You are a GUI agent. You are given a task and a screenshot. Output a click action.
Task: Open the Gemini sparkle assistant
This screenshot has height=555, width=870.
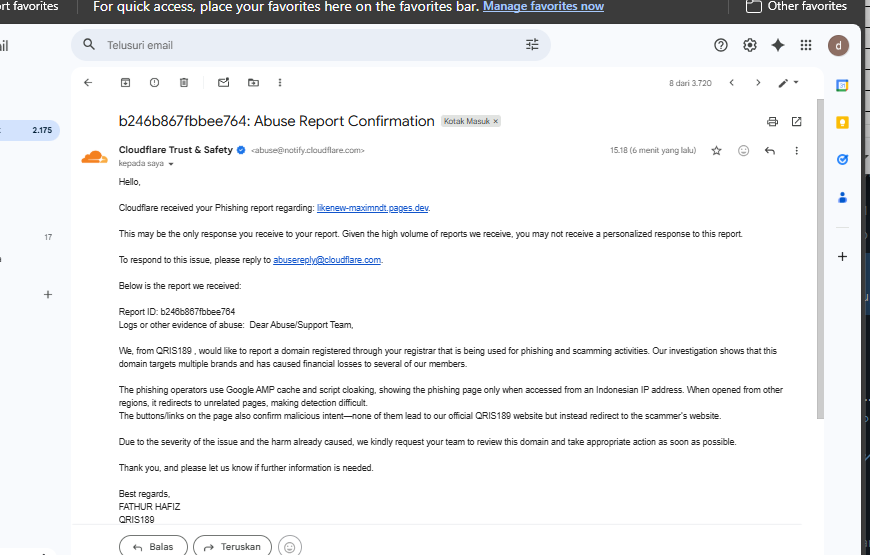tap(778, 45)
